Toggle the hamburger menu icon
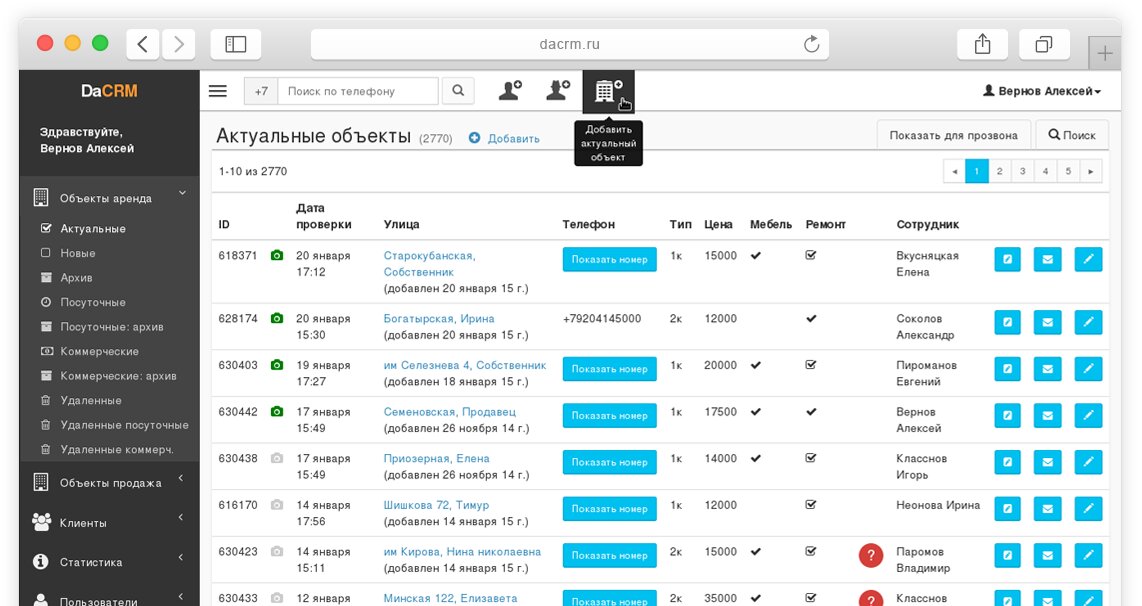Screen dimensions: 1142x606 click(218, 91)
